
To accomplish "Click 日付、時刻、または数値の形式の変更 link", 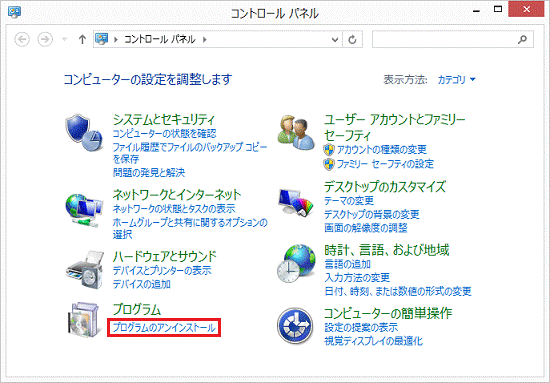I will coord(398,291).
